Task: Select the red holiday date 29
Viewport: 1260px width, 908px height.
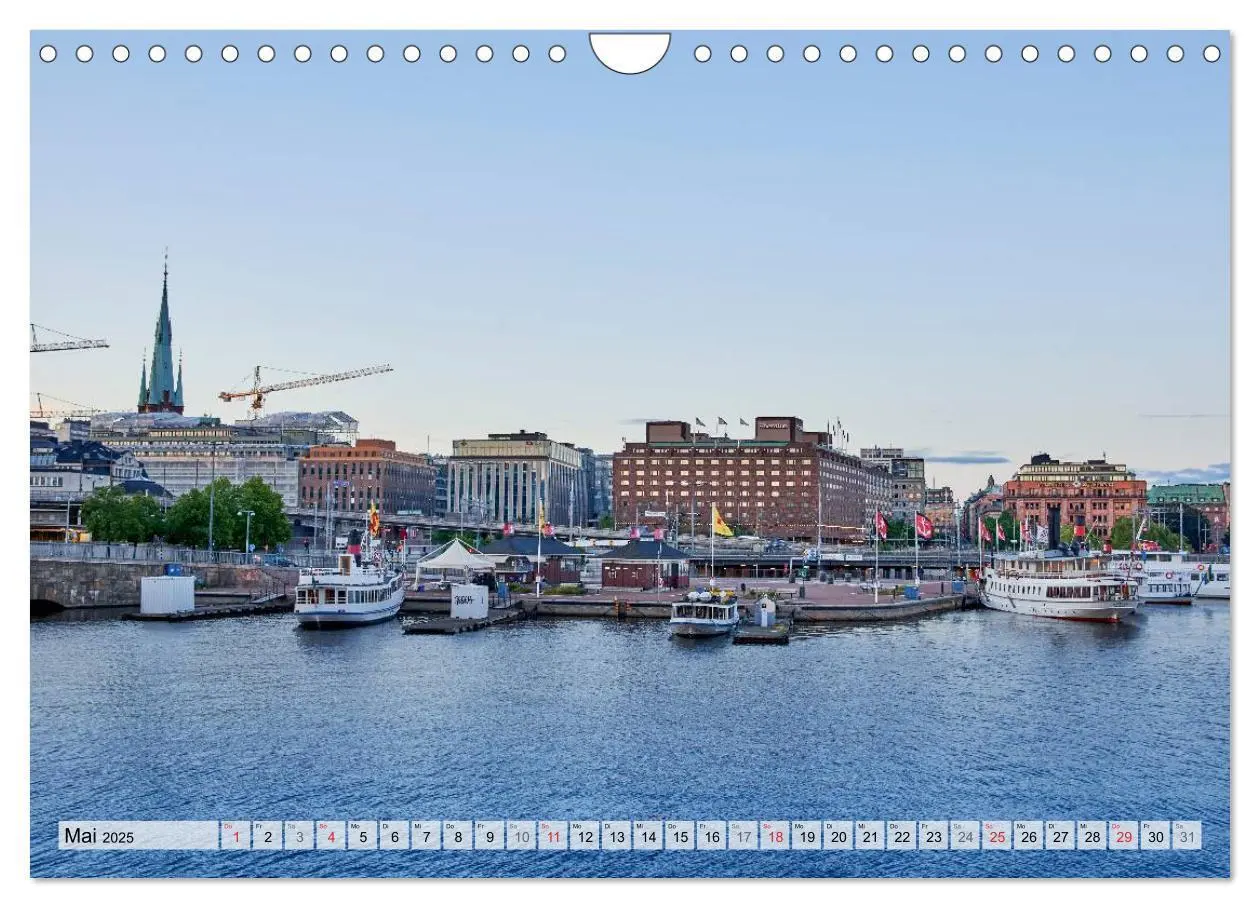Action: pyautogui.click(x=1124, y=836)
